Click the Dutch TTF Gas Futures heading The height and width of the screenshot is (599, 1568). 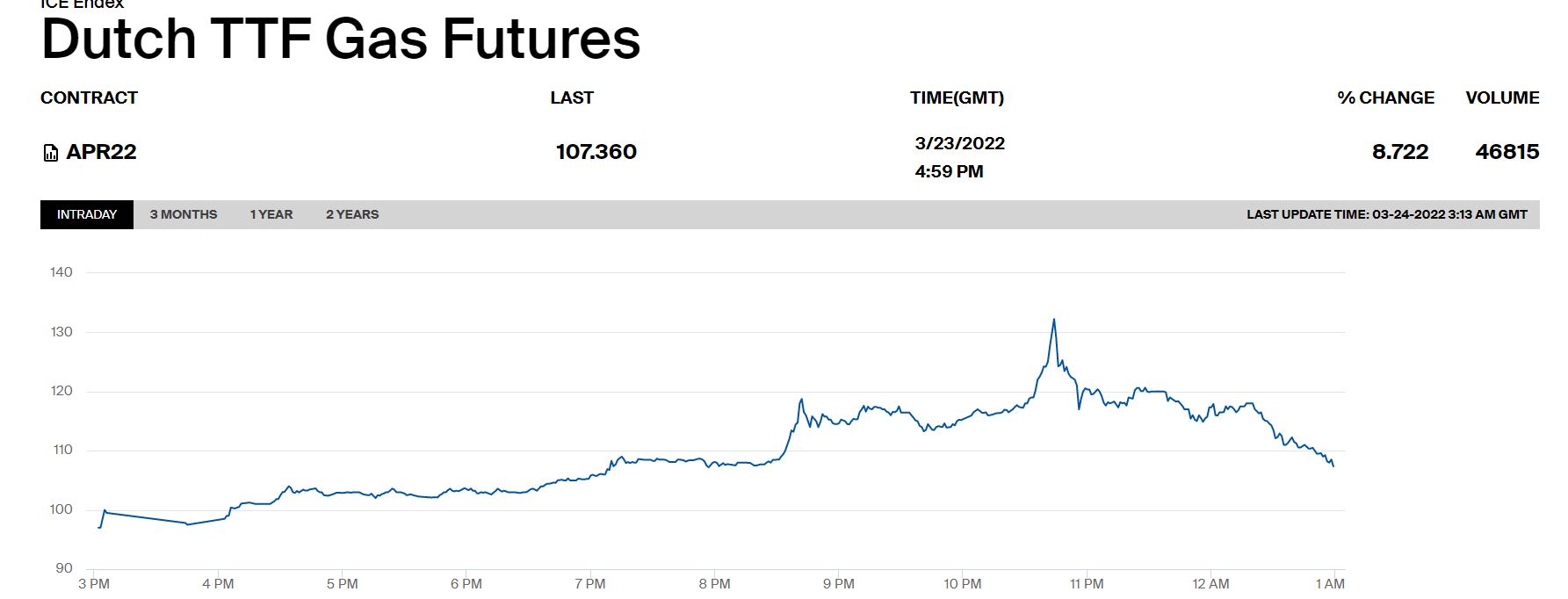(341, 40)
